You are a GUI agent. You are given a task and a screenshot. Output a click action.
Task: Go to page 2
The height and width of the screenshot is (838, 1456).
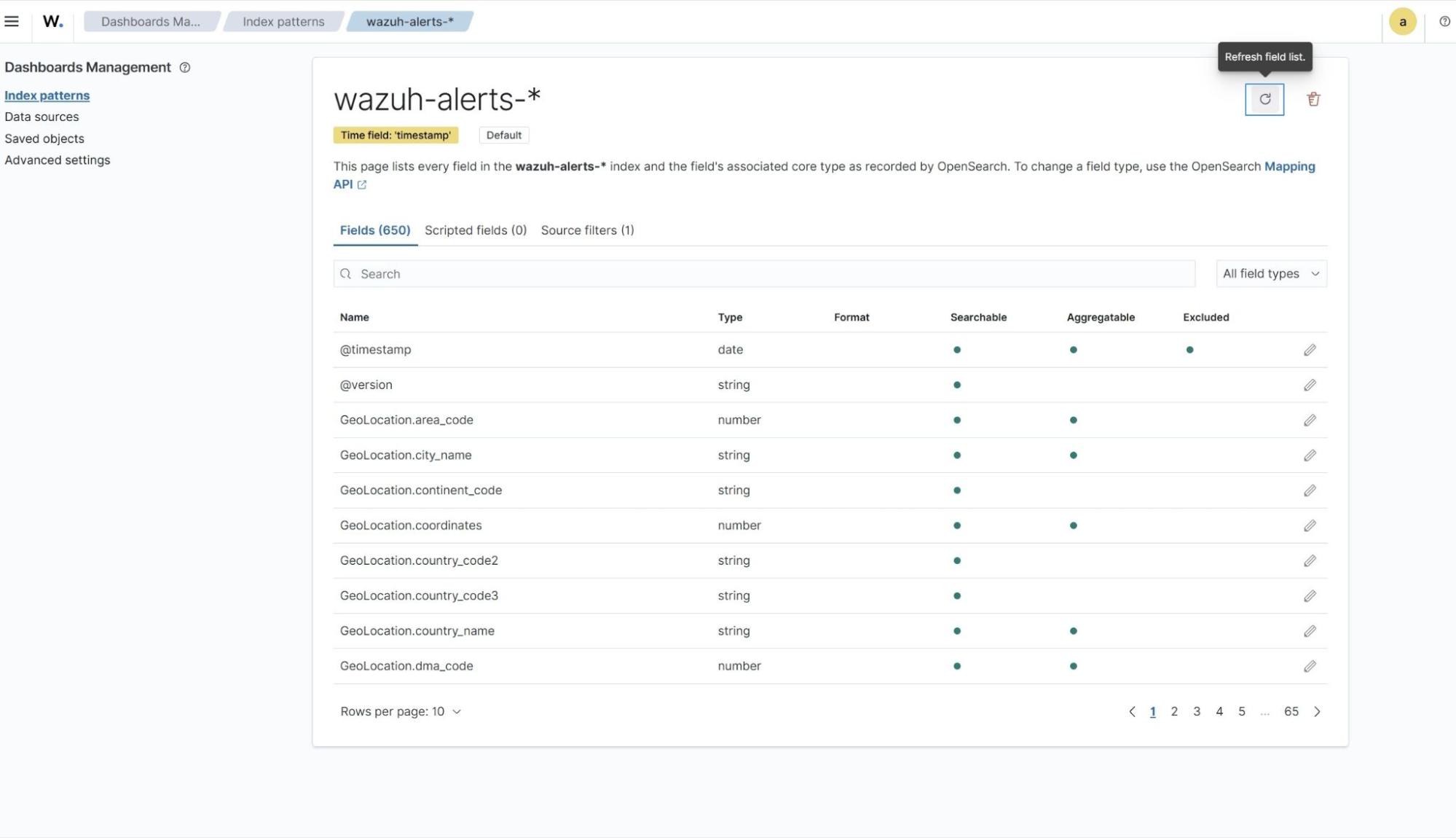pyautogui.click(x=1174, y=711)
